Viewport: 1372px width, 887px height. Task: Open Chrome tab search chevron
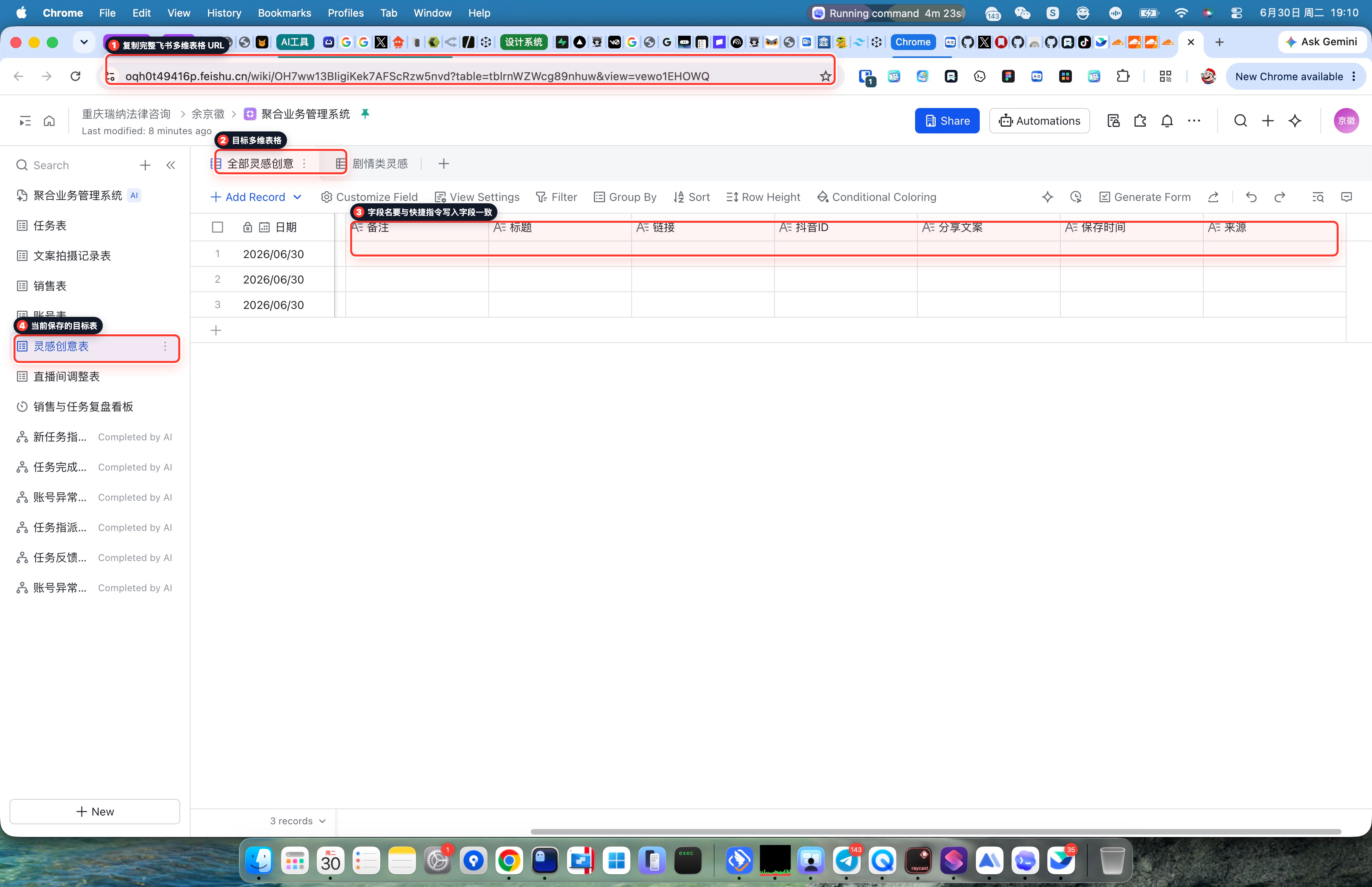84,42
